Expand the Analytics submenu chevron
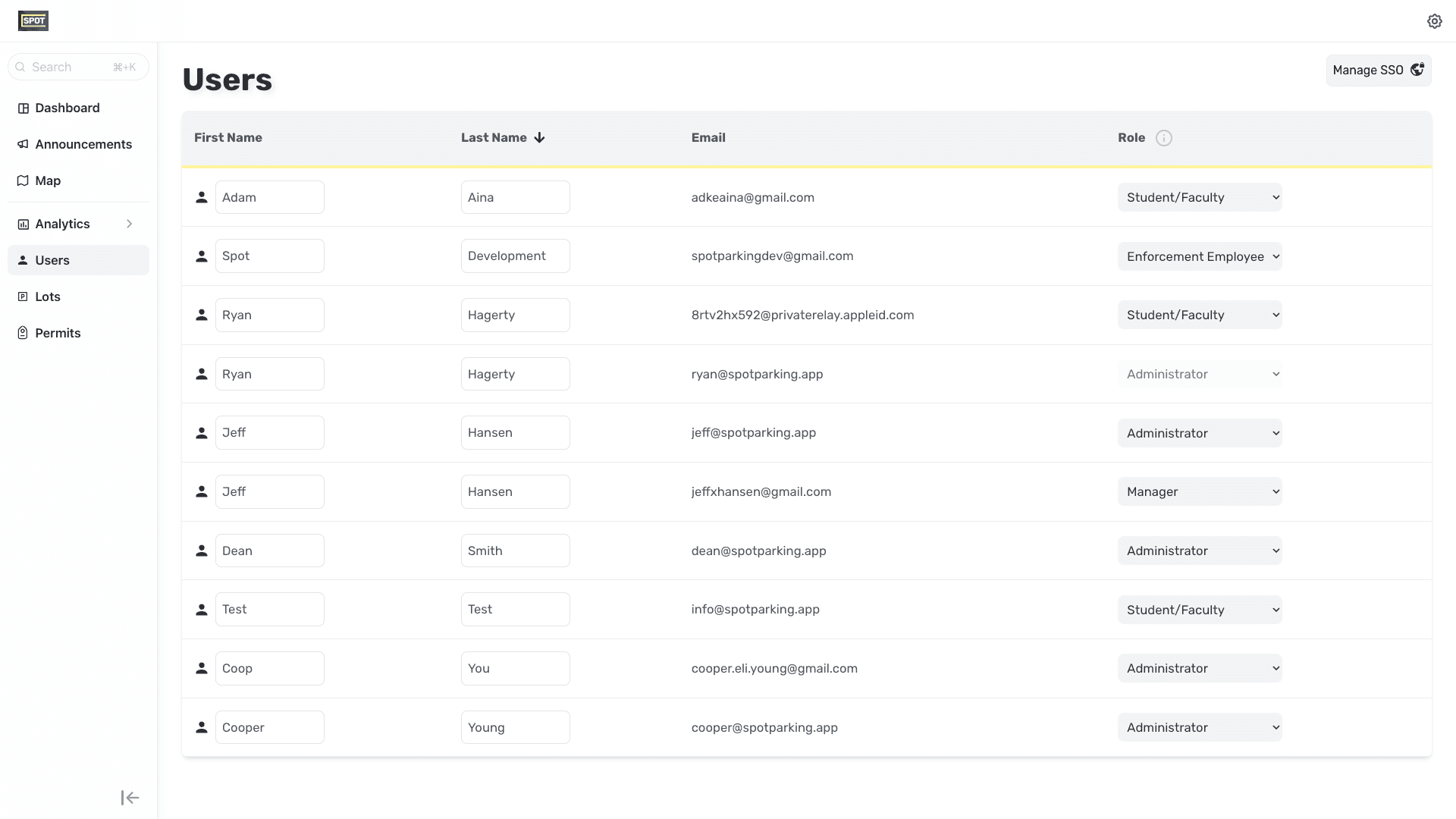 click(x=130, y=224)
